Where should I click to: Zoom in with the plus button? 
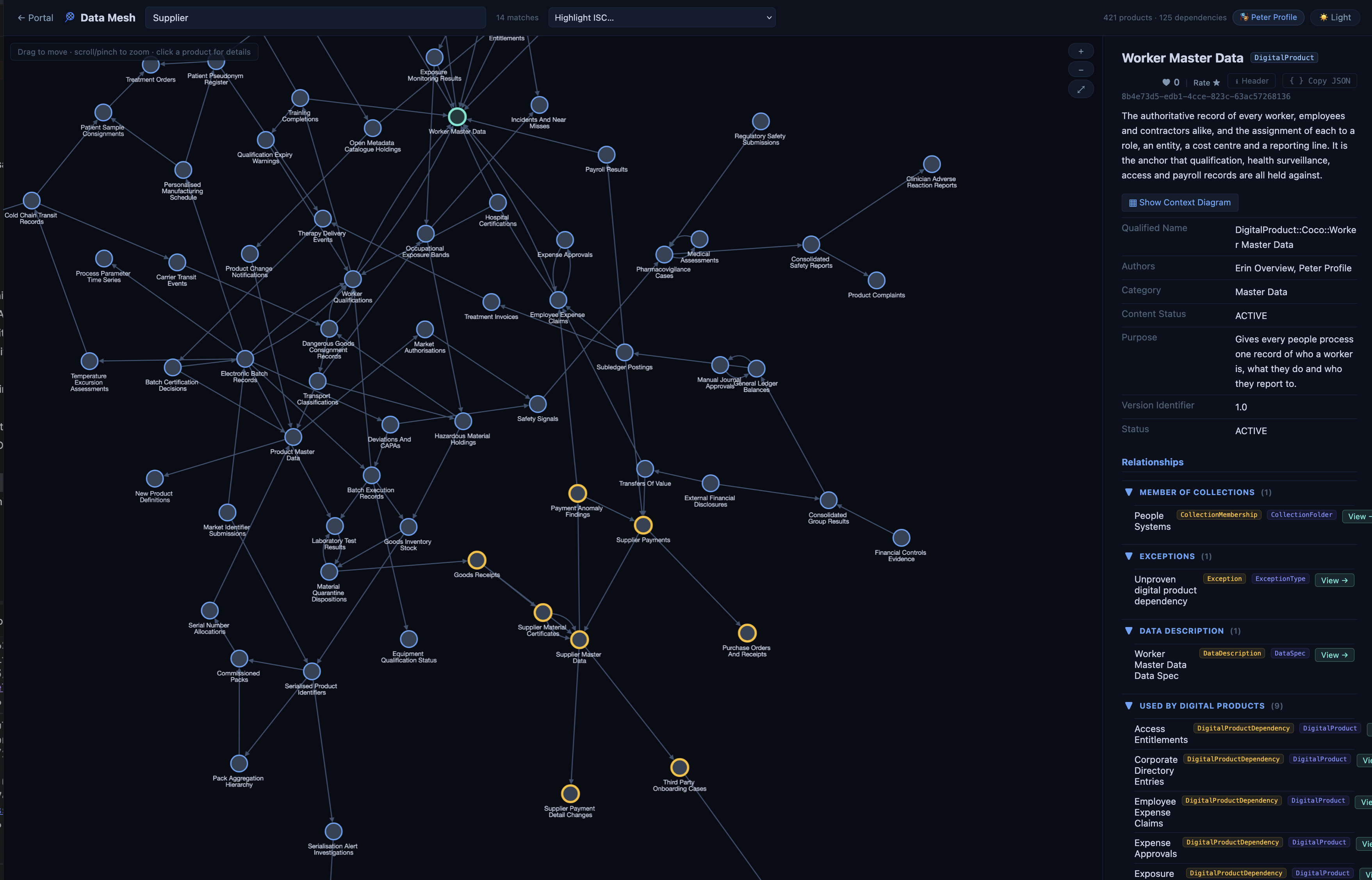[x=1081, y=52]
